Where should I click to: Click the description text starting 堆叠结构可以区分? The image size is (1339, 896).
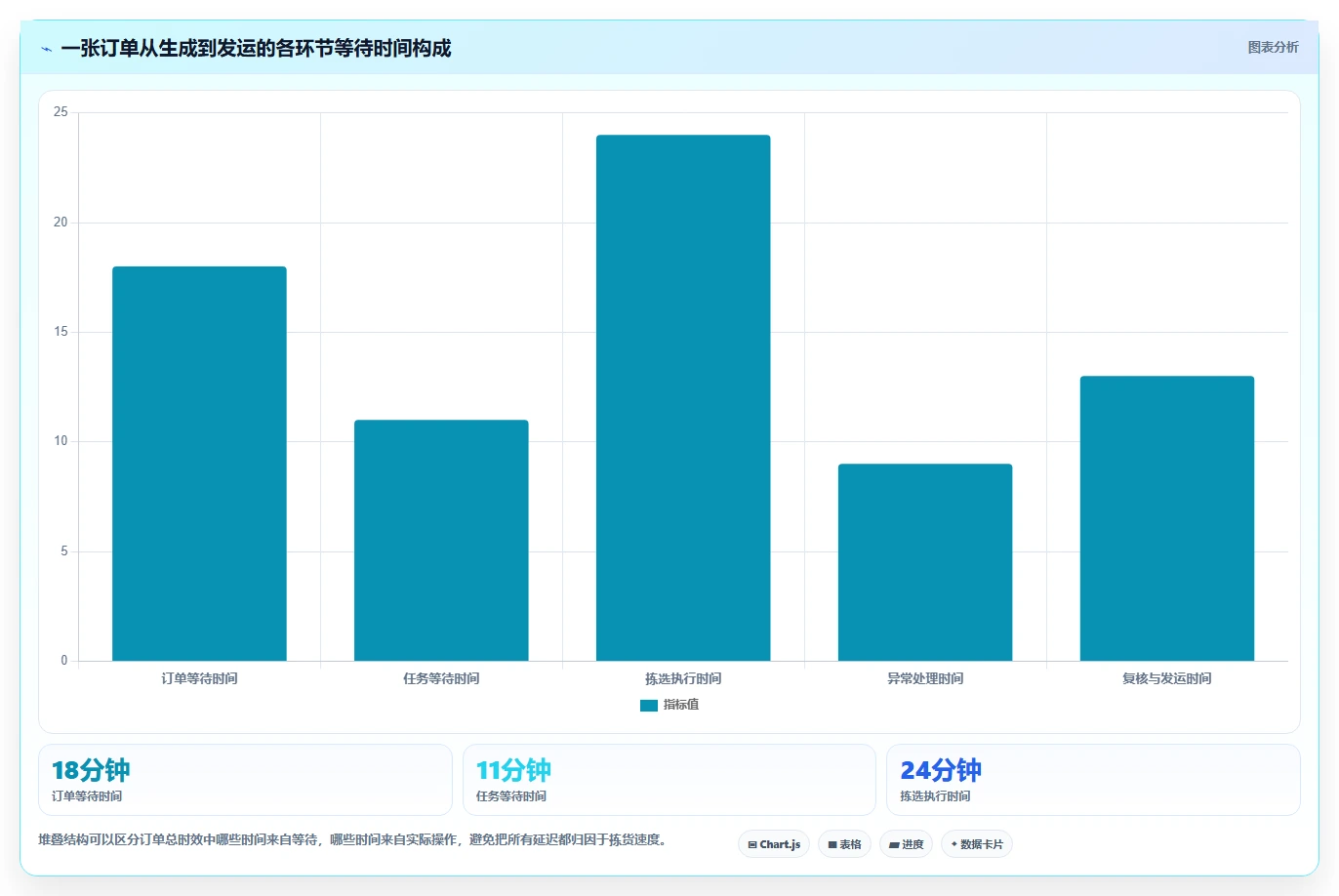355,839
